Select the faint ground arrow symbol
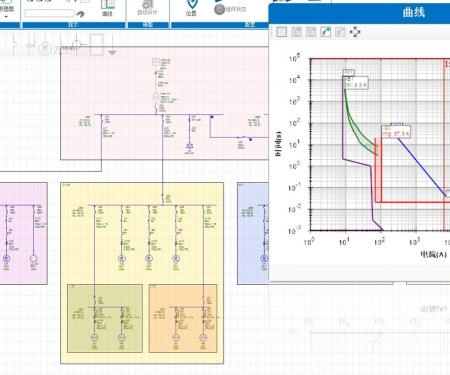The width and height of the screenshot is (450, 375). pos(112,45)
